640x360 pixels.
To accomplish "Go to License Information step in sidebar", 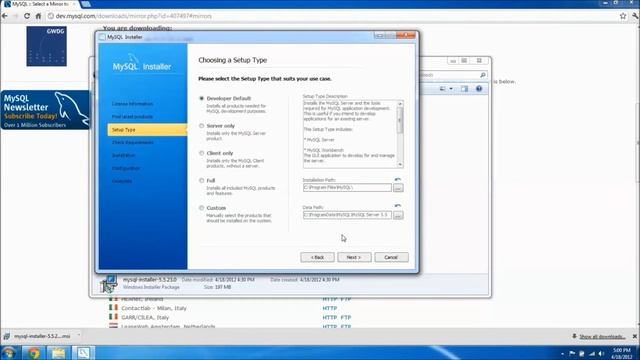I will pos(133,104).
